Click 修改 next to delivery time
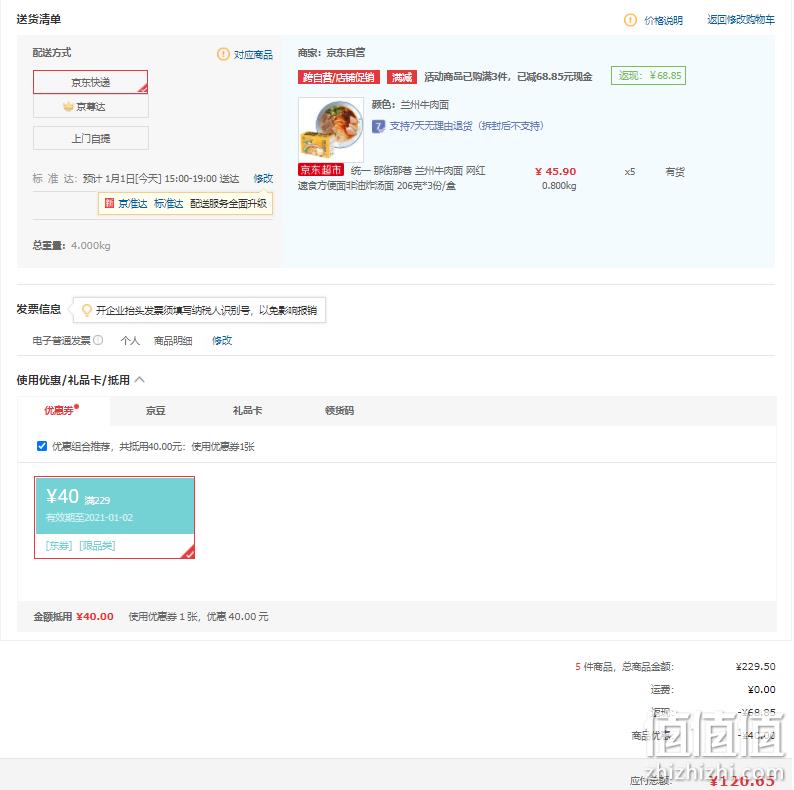Screen dimensions: 794x790 point(263,178)
